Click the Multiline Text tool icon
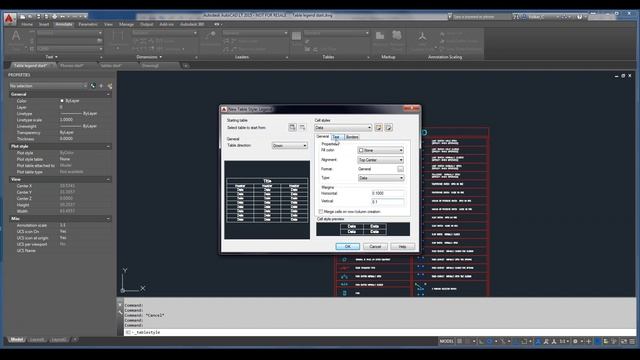This screenshot has height=360, width=640. point(16,36)
